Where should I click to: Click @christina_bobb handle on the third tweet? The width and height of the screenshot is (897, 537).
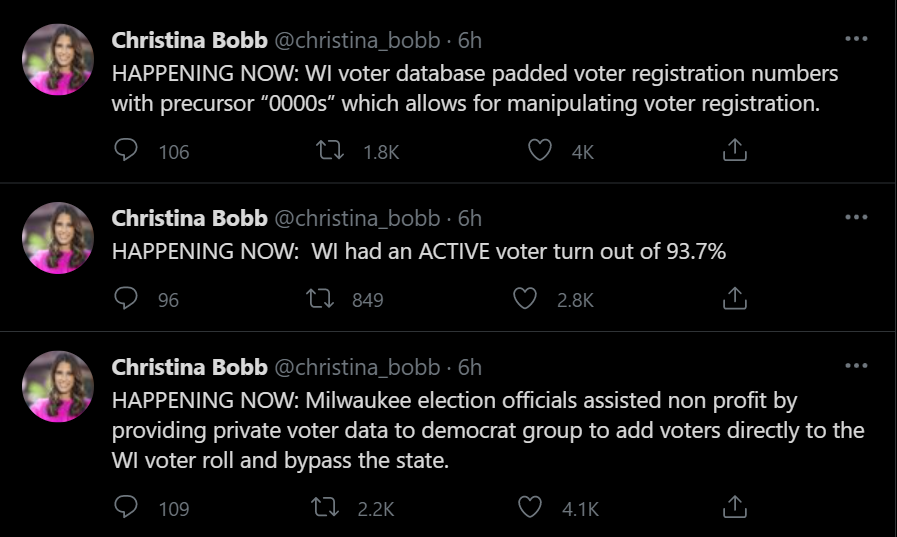pyautogui.click(x=356, y=368)
